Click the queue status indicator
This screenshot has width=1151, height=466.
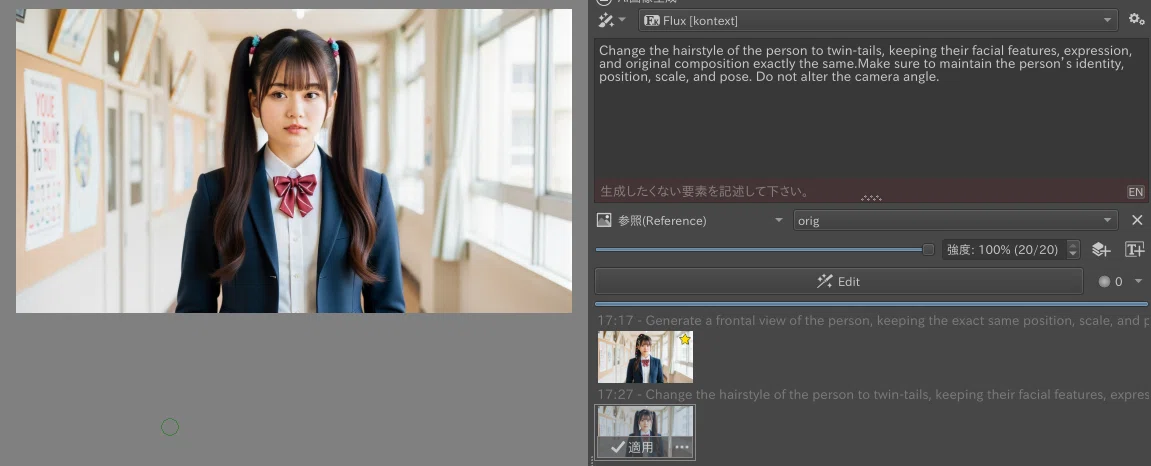(1110, 281)
